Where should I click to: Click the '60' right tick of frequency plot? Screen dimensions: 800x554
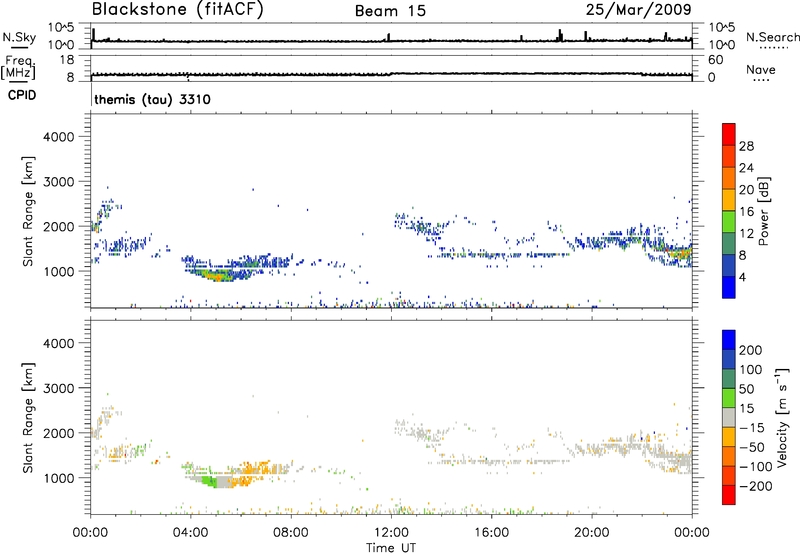click(x=716, y=60)
